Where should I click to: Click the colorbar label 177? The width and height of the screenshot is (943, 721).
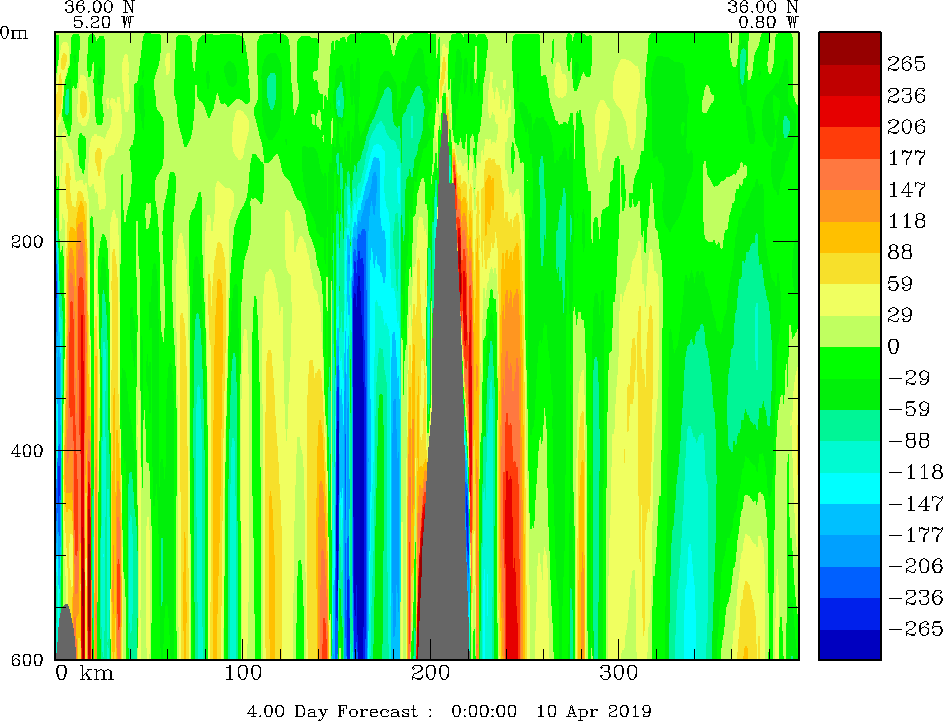click(906, 158)
